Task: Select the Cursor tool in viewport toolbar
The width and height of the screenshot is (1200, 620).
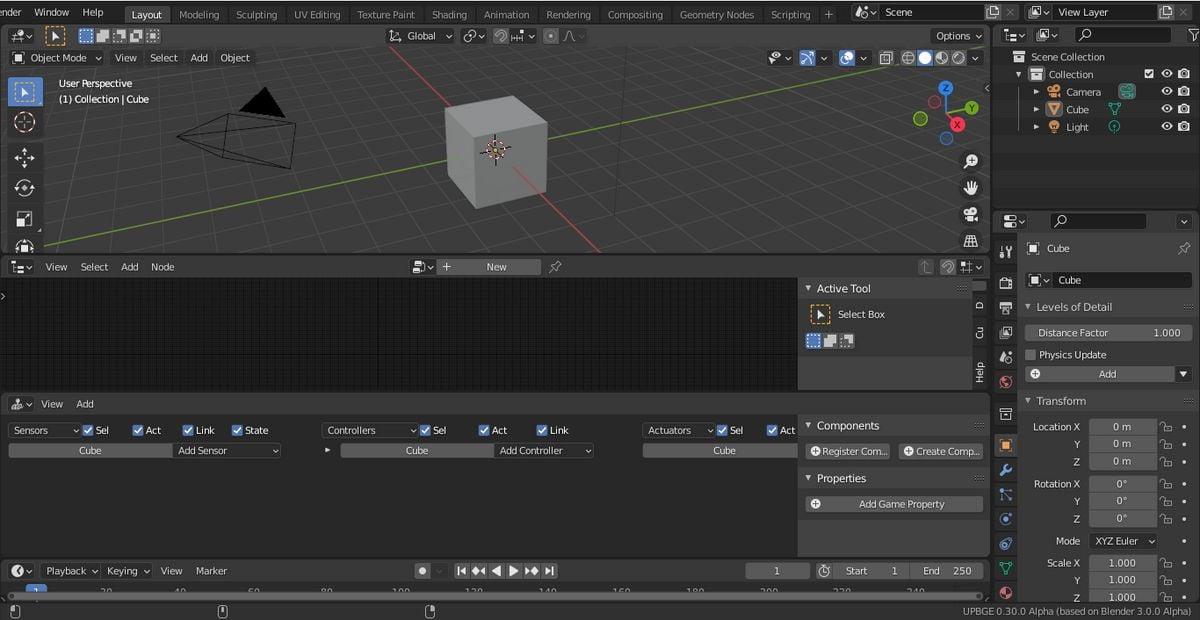Action: [25, 122]
